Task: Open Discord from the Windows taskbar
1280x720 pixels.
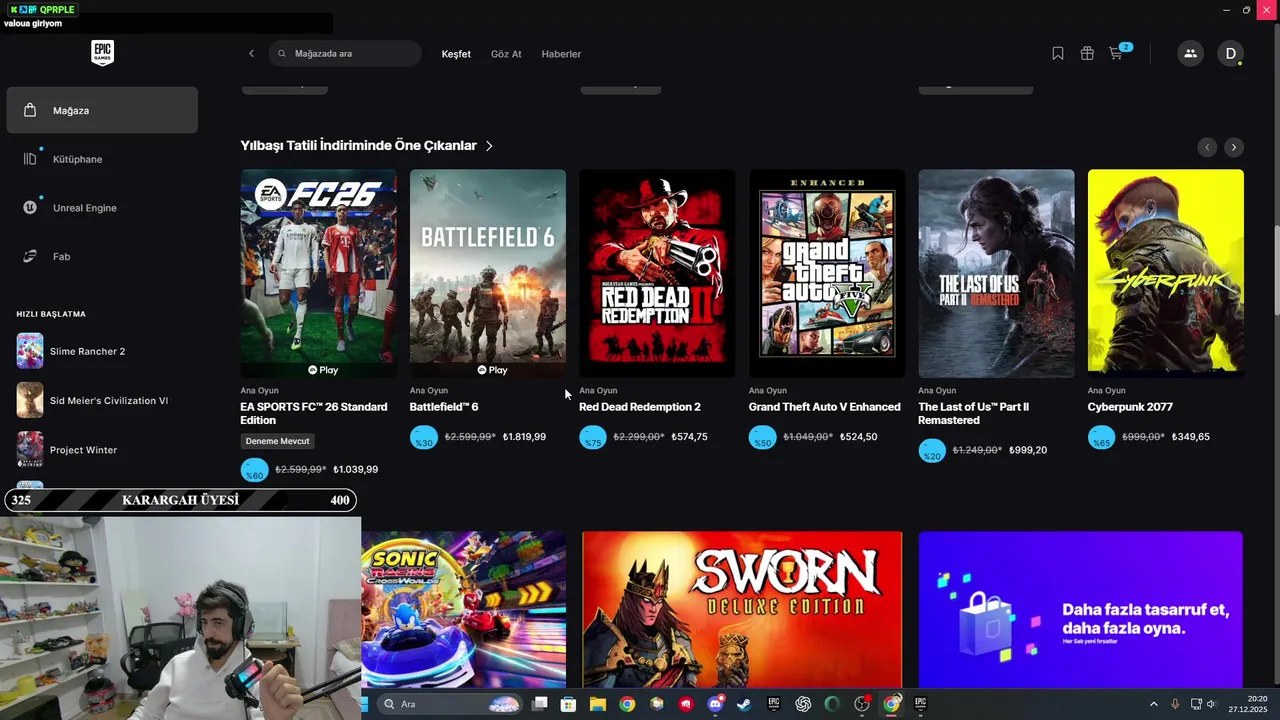Action: pyautogui.click(x=715, y=704)
